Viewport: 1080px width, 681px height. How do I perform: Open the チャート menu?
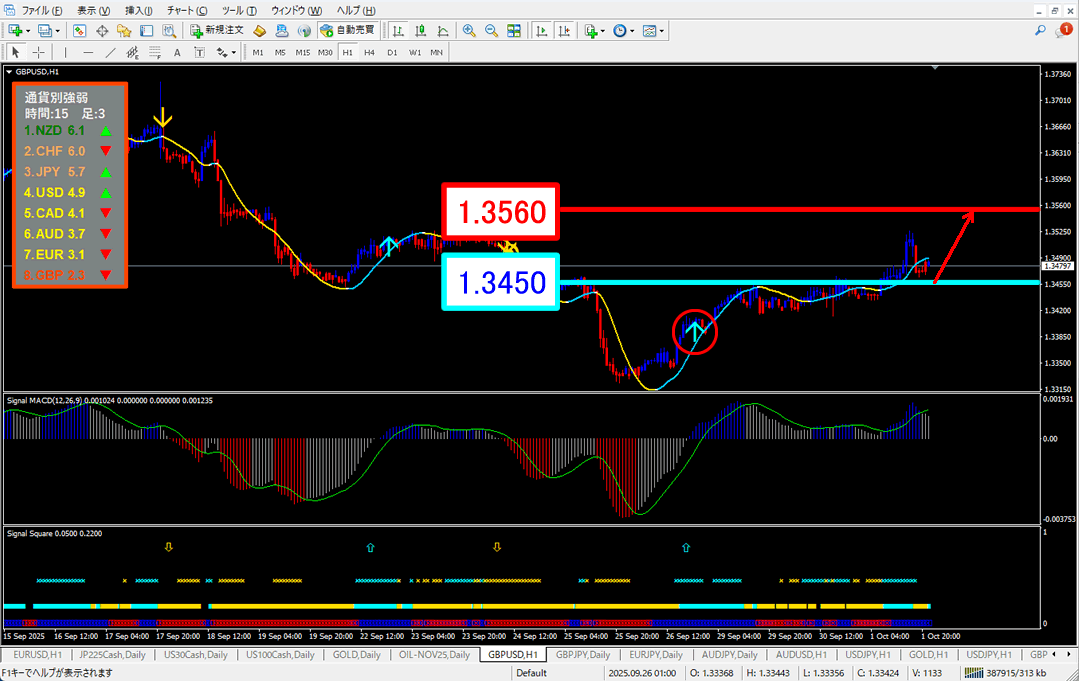click(181, 10)
